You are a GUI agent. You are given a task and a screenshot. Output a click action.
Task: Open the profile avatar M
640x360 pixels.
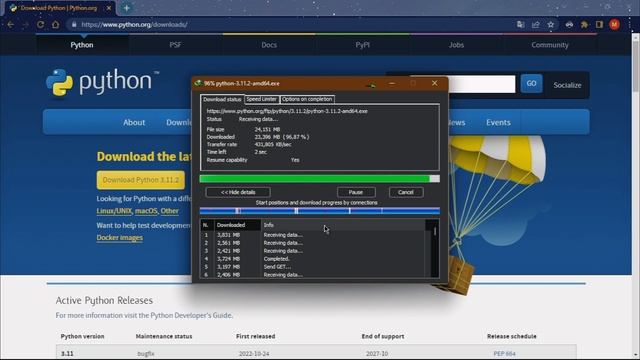click(614, 24)
